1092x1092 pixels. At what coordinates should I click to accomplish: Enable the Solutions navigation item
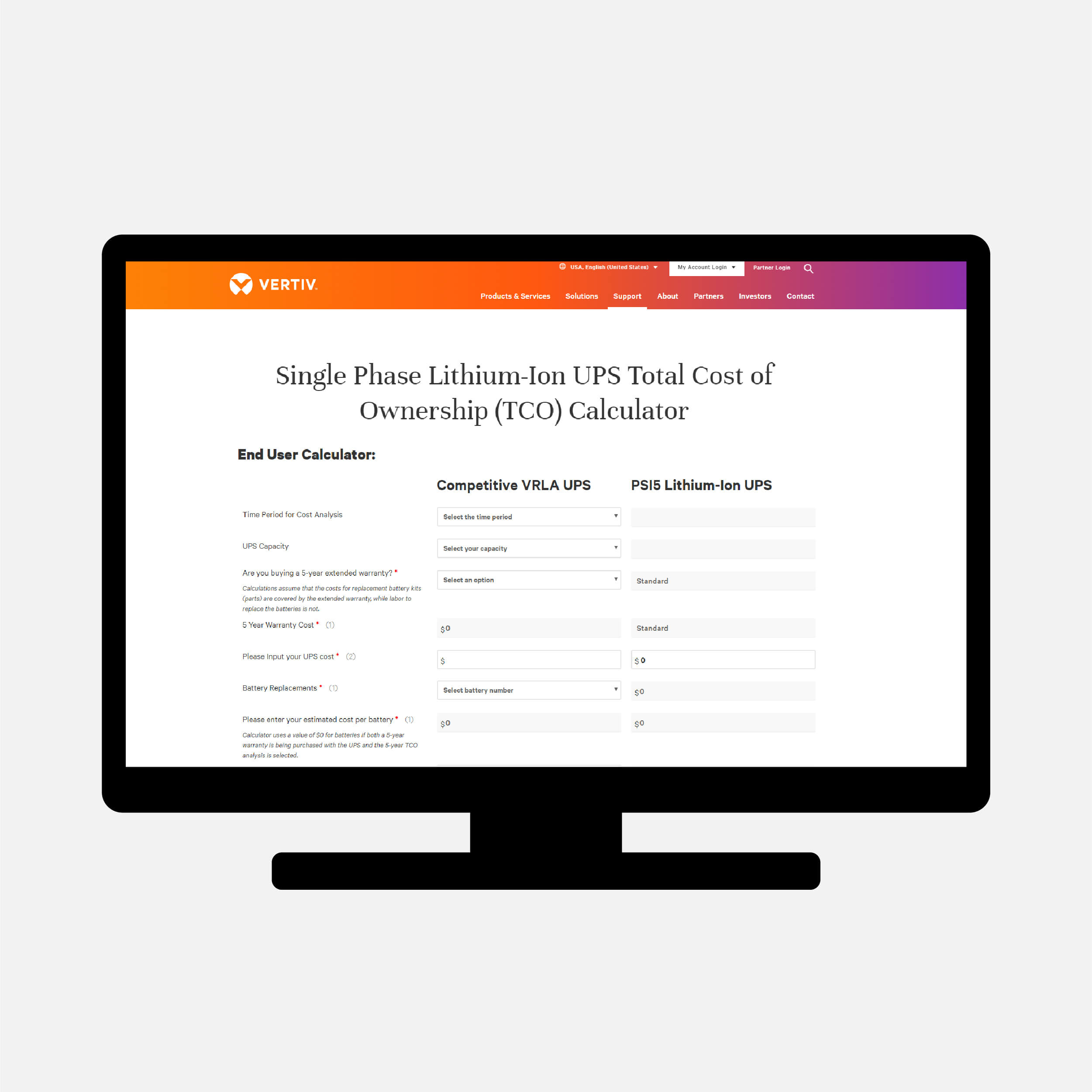click(582, 297)
